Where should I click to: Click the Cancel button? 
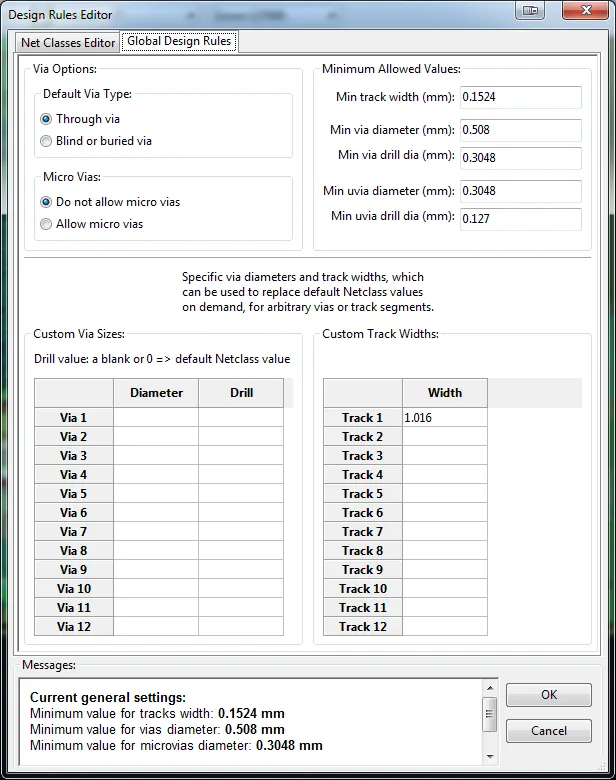pyautogui.click(x=549, y=731)
